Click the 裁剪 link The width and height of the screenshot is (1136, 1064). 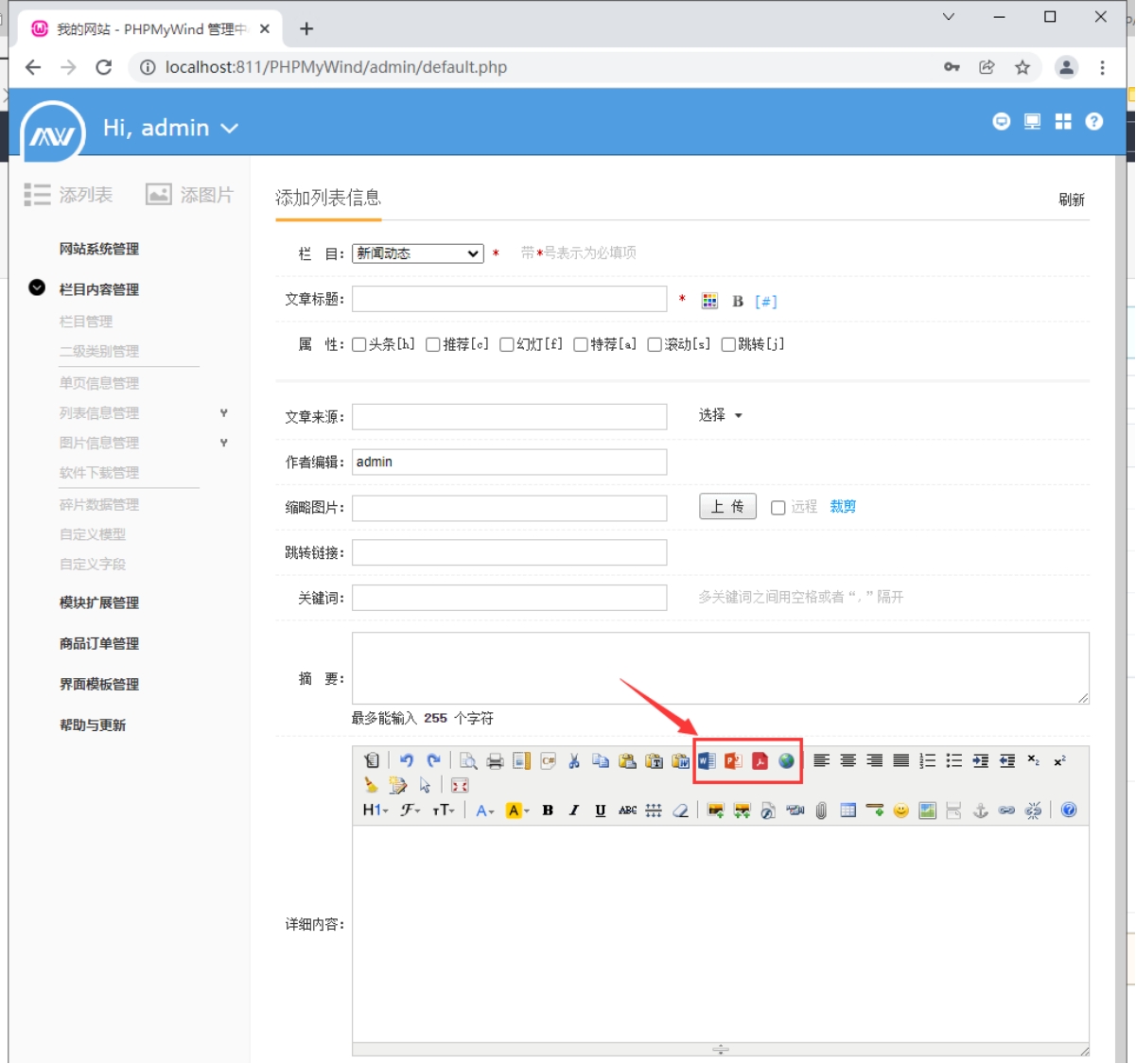(x=843, y=507)
